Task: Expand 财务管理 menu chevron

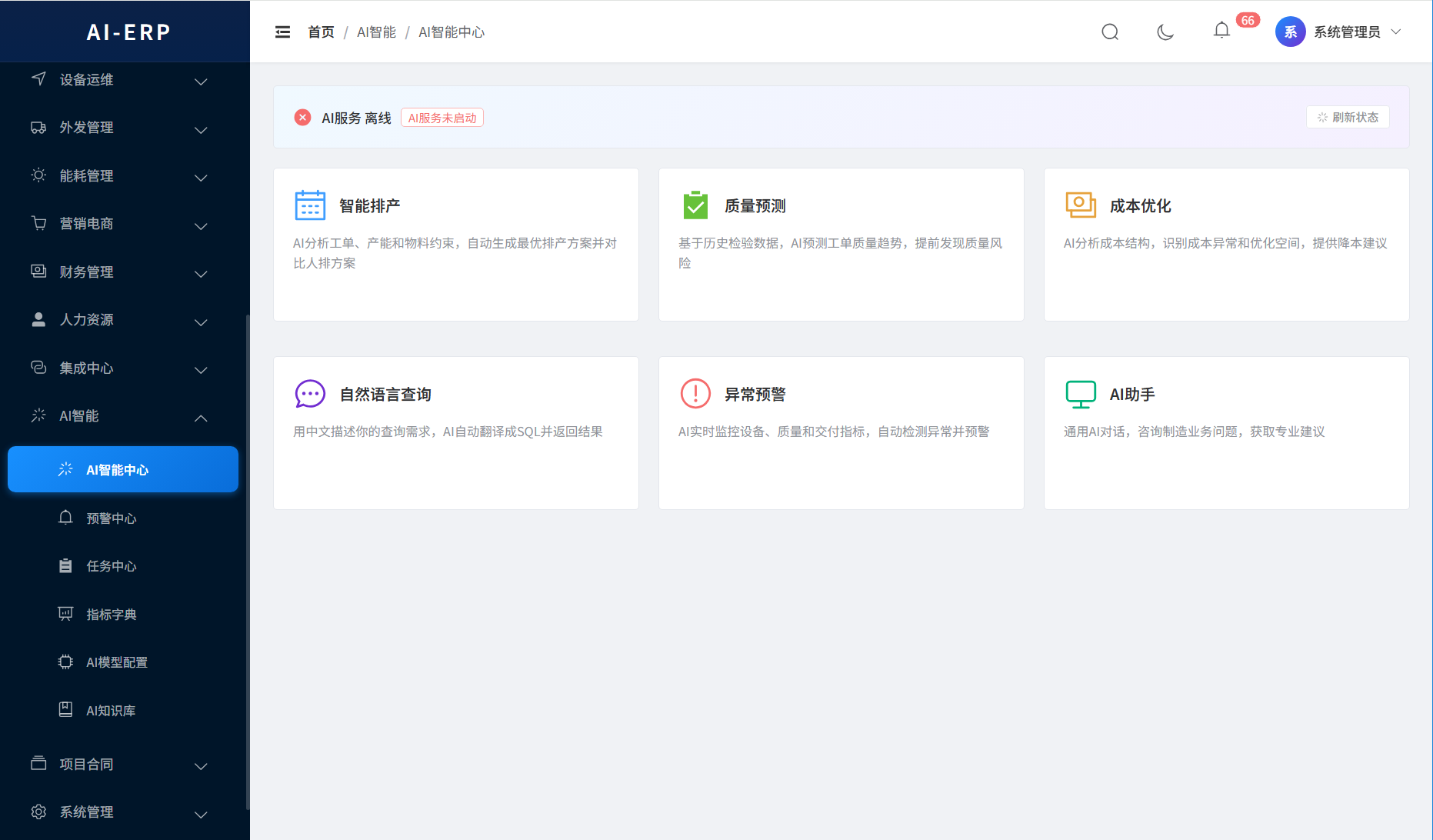Action: point(201,274)
